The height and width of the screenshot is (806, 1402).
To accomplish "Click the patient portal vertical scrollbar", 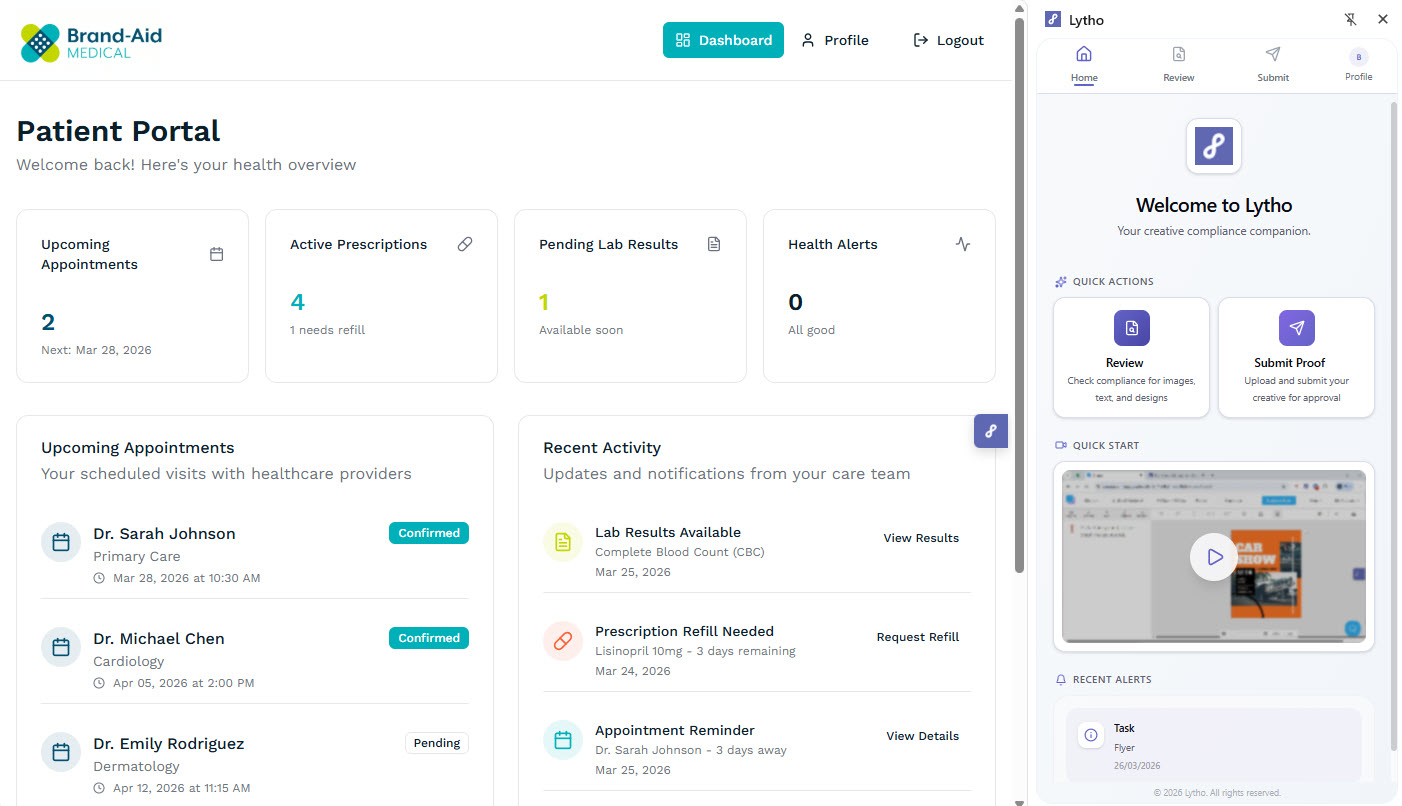I will click(x=1019, y=295).
